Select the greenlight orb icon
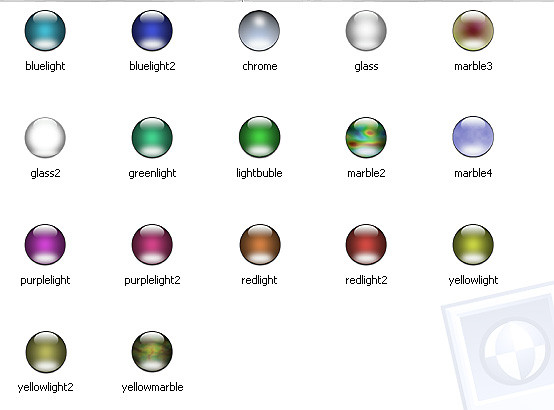554x410 pixels. (x=152, y=137)
